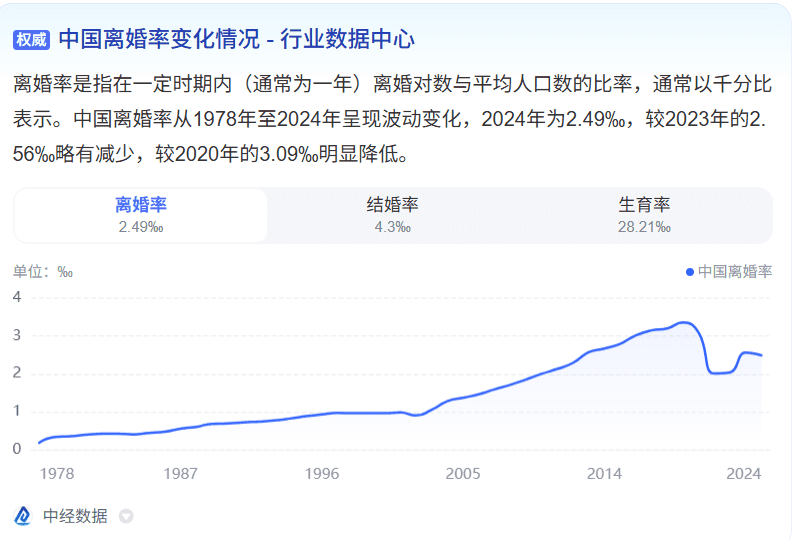Screen dimensions: 810x540
Task: Click the description paragraph about 离婚率
Action: (390, 118)
